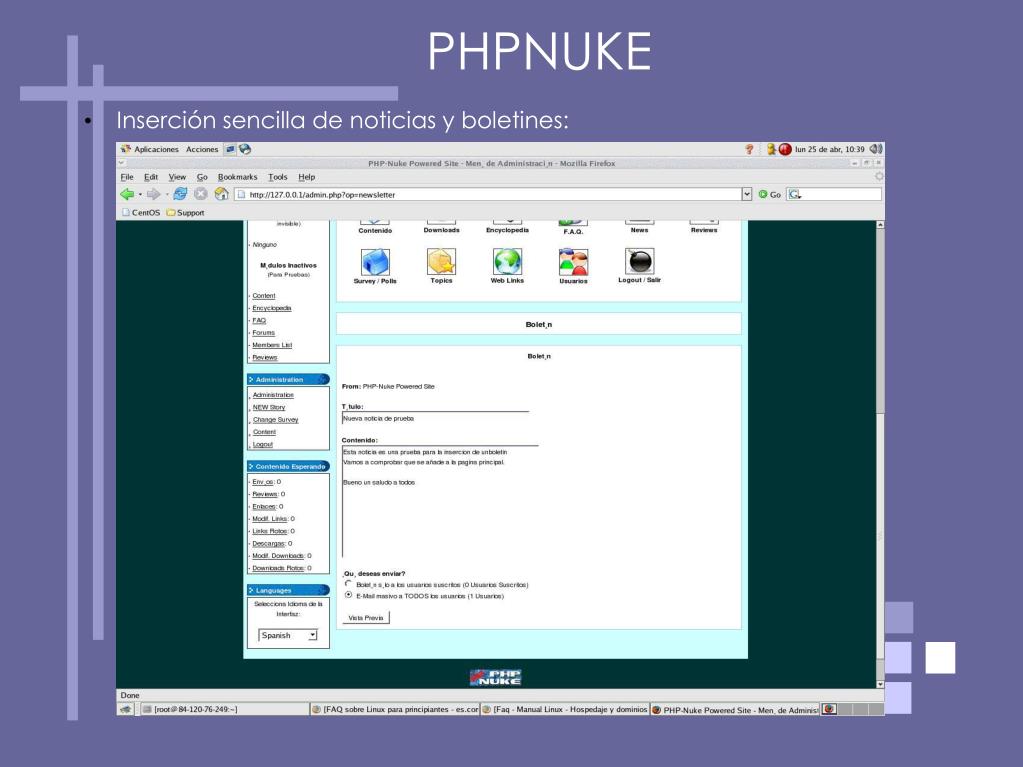Reload the page with the blue Refresh icon

point(180,194)
